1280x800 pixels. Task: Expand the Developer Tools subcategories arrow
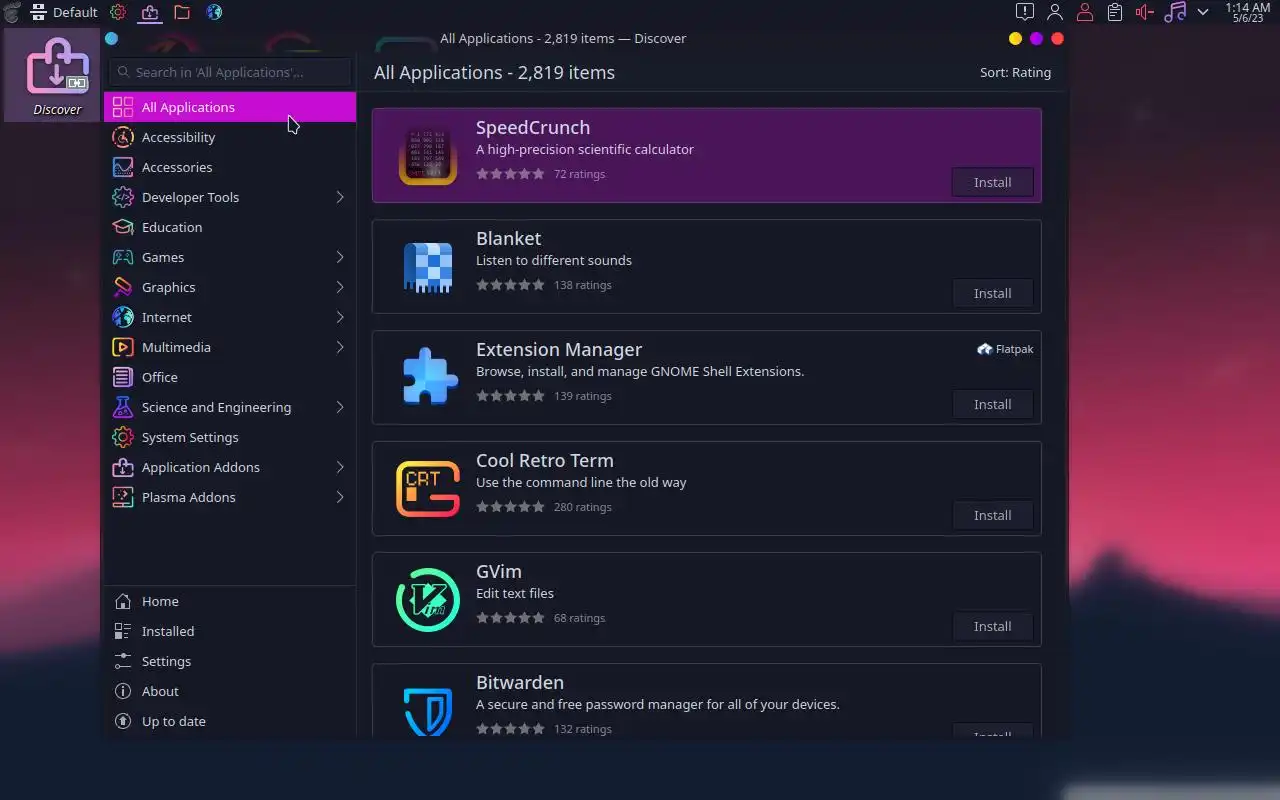[340, 197]
